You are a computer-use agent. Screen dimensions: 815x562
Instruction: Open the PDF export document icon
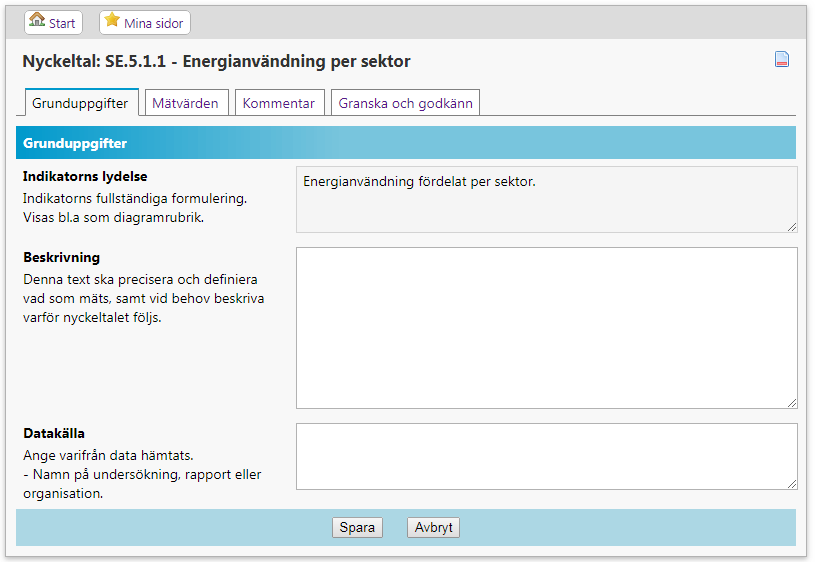pyautogui.click(x=782, y=60)
